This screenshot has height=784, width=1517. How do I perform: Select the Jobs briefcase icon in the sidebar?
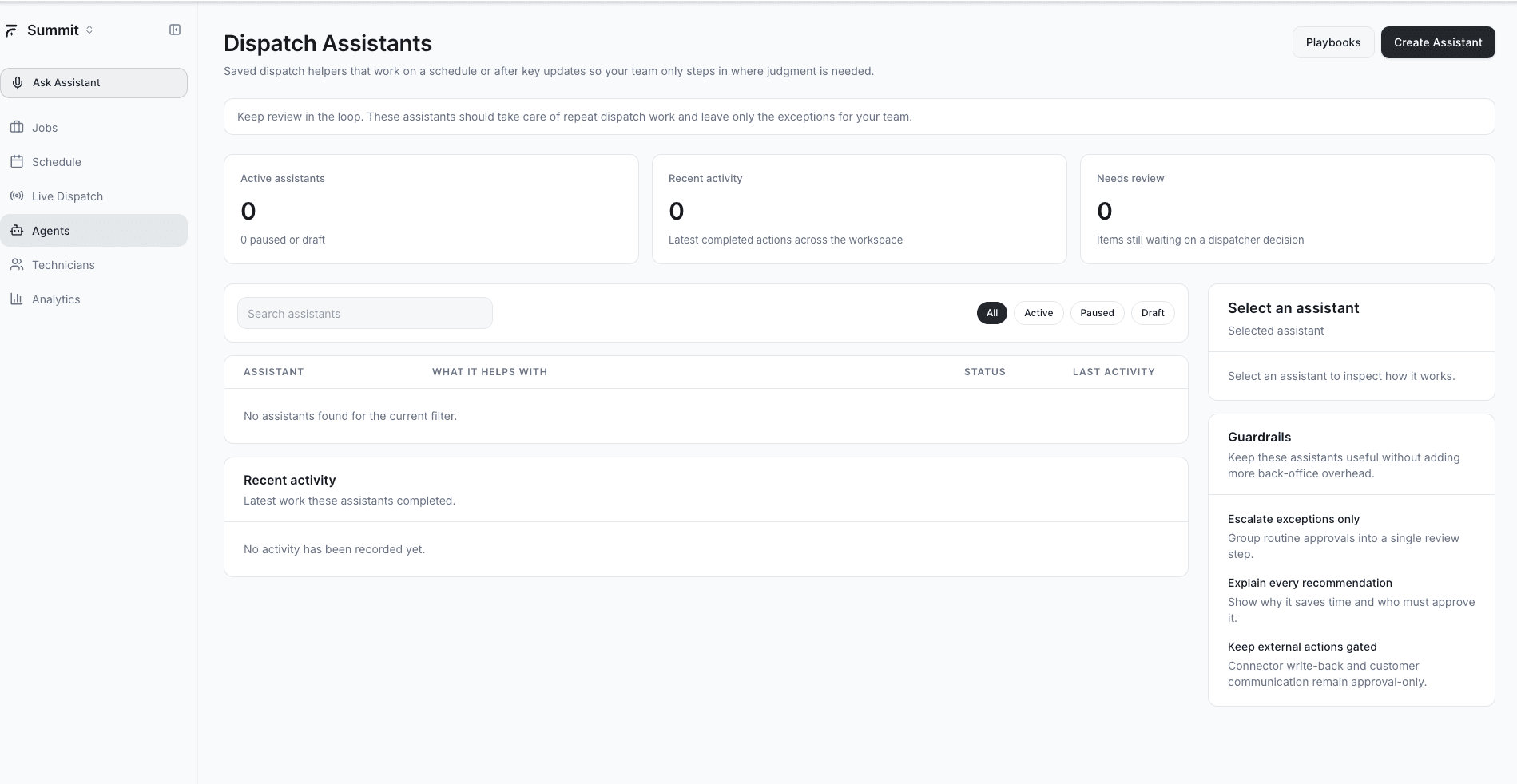click(x=17, y=127)
